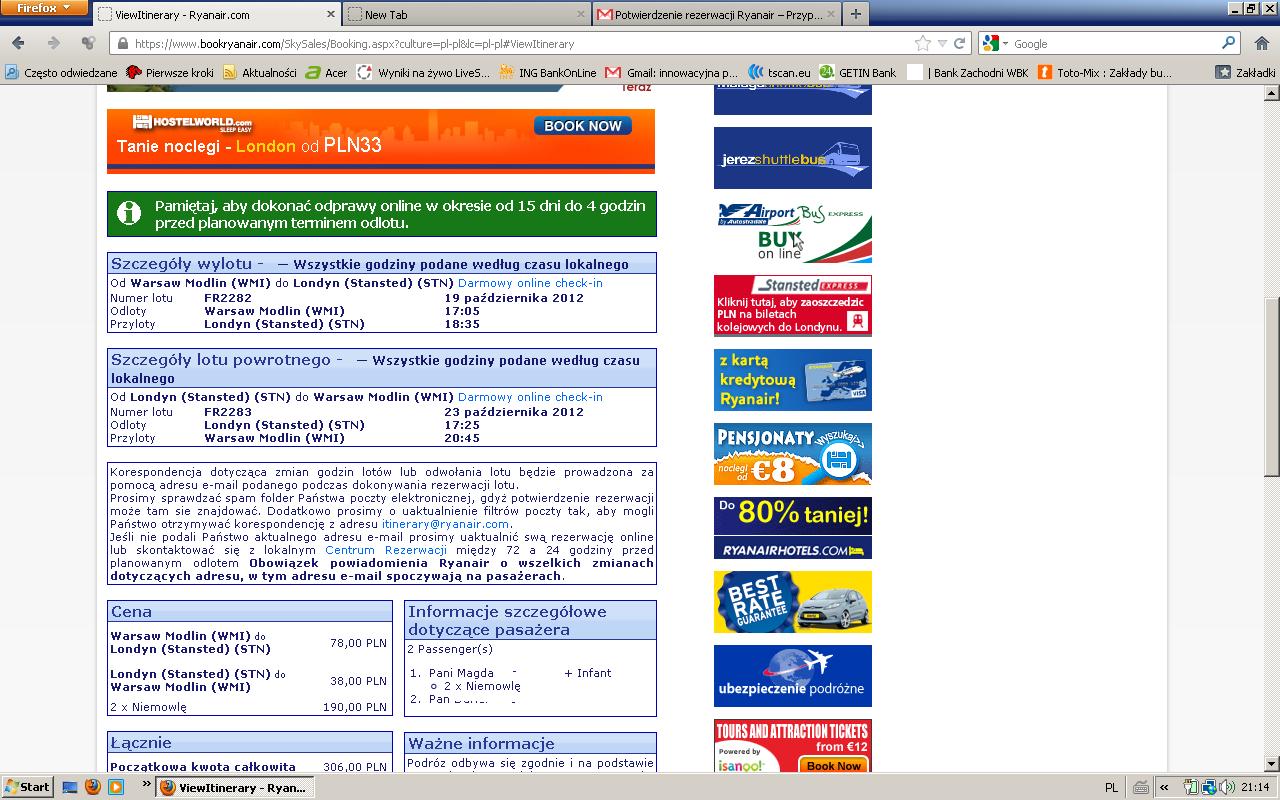Click into the address URL bar
Screen dimensions: 1280x800
(520, 43)
